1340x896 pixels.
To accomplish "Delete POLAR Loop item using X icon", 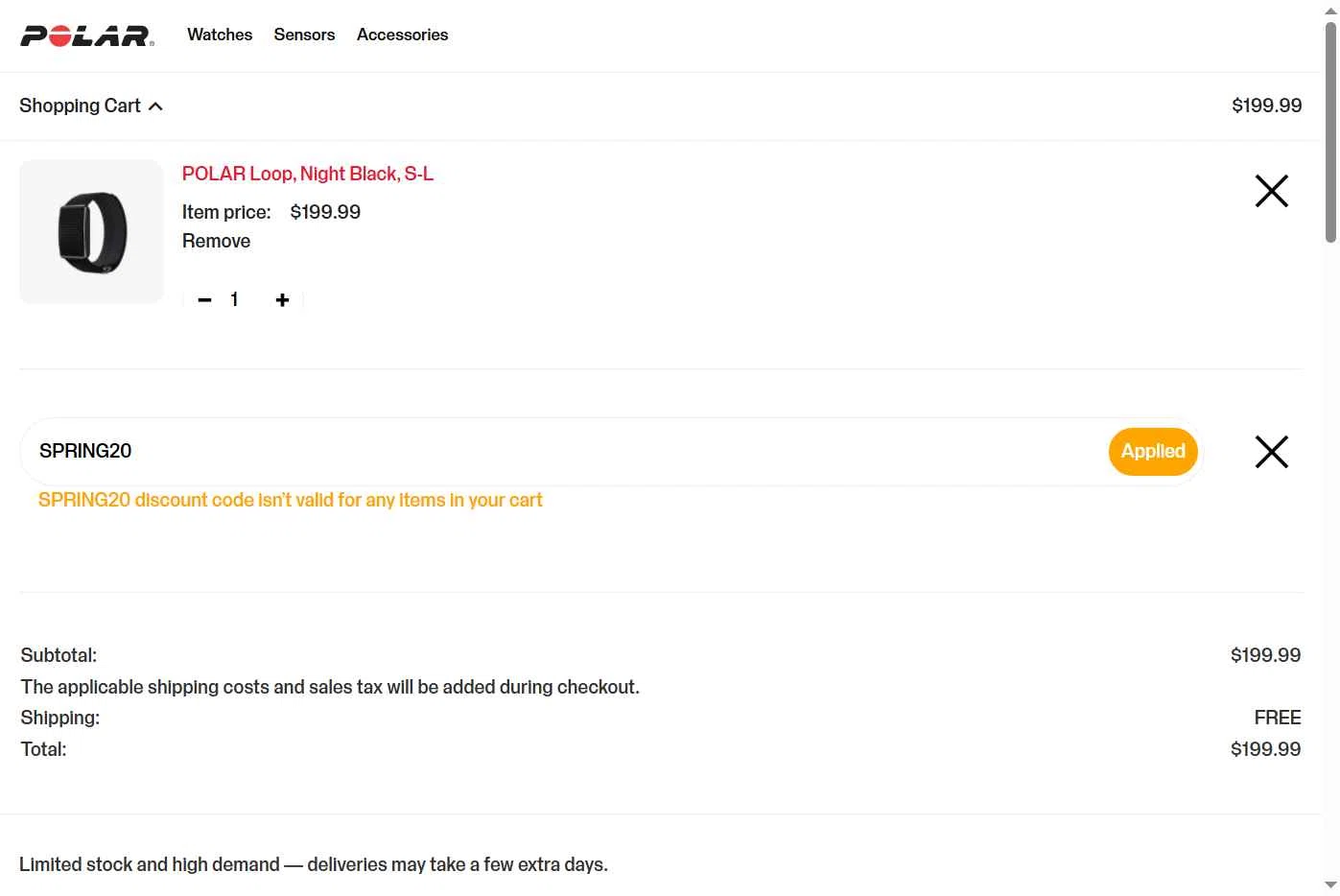I will click(1272, 191).
